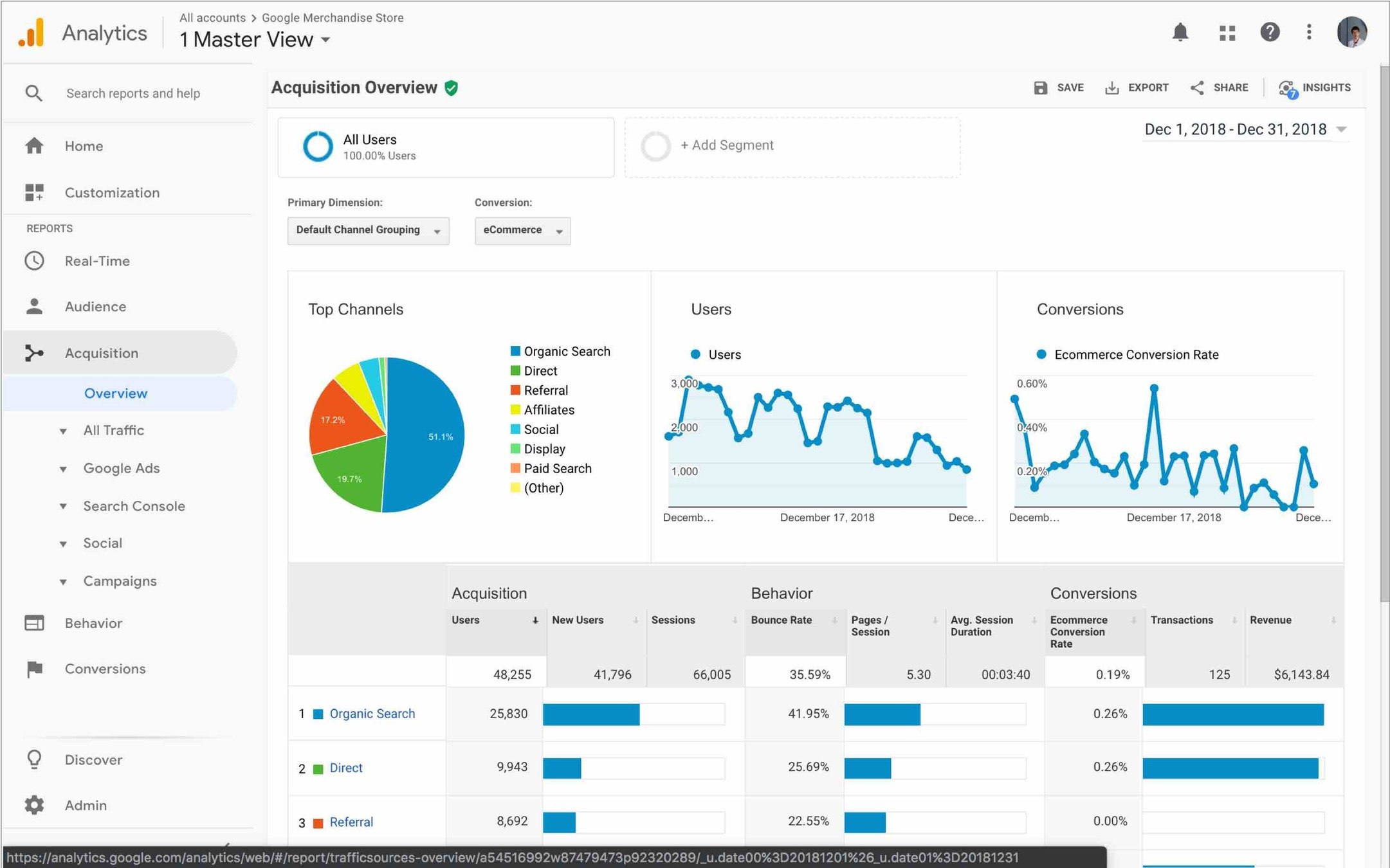Click the Save report icon

pos(1040,88)
